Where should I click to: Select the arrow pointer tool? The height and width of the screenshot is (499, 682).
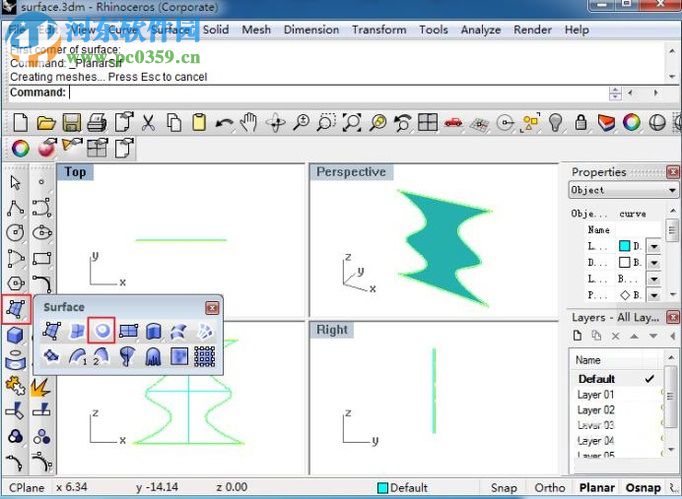16,182
